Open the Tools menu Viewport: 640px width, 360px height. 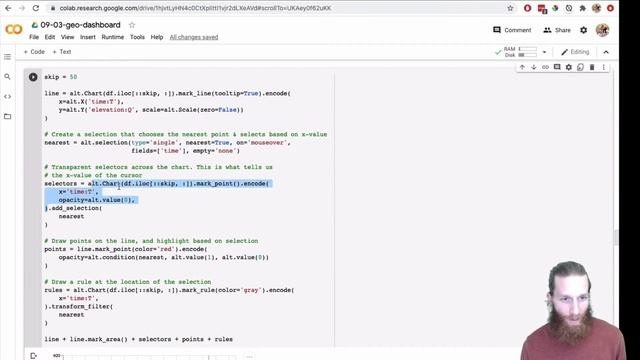(x=137, y=37)
